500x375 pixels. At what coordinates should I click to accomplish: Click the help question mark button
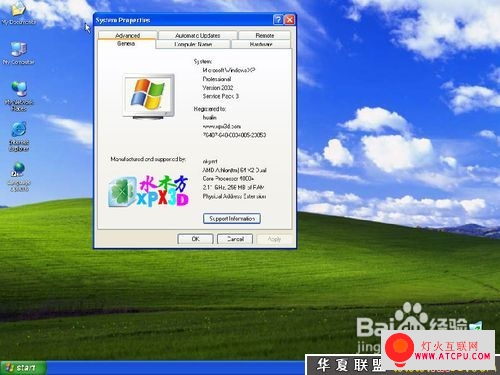click(278, 20)
